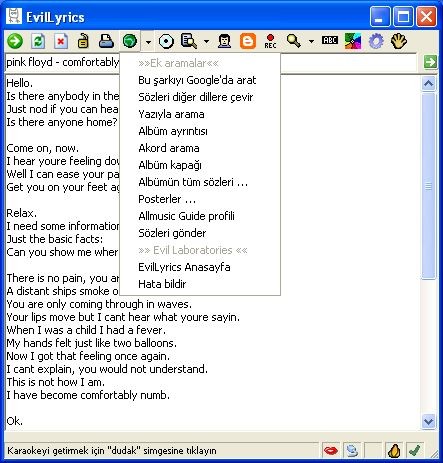Expand the arrow beside document search icon

207,42
